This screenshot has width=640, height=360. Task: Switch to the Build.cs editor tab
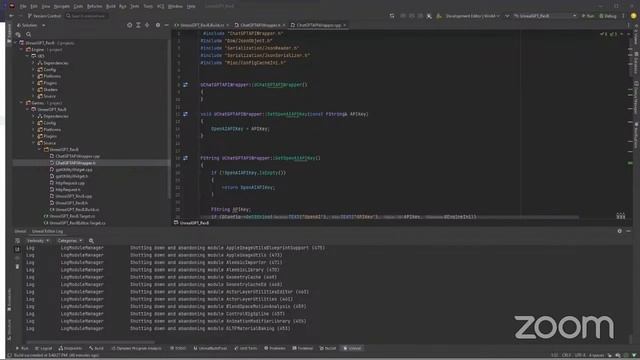tap(202, 25)
